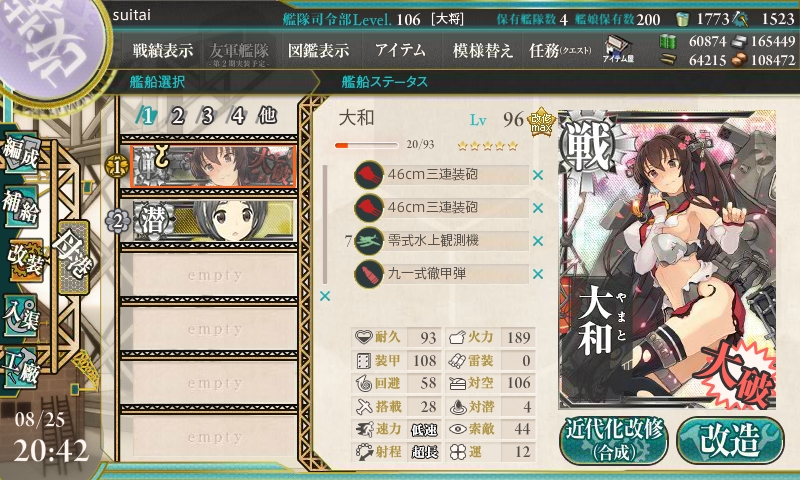Switch to fleet tab 2

point(178,116)
